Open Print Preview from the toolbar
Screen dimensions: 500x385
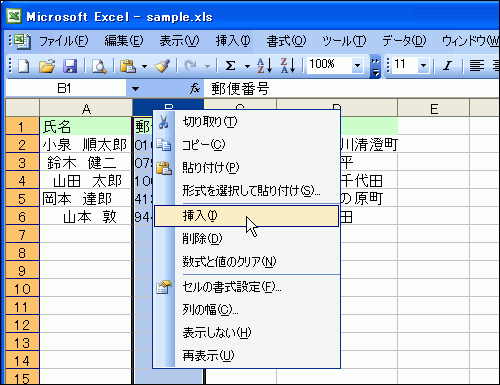(99, 66)
